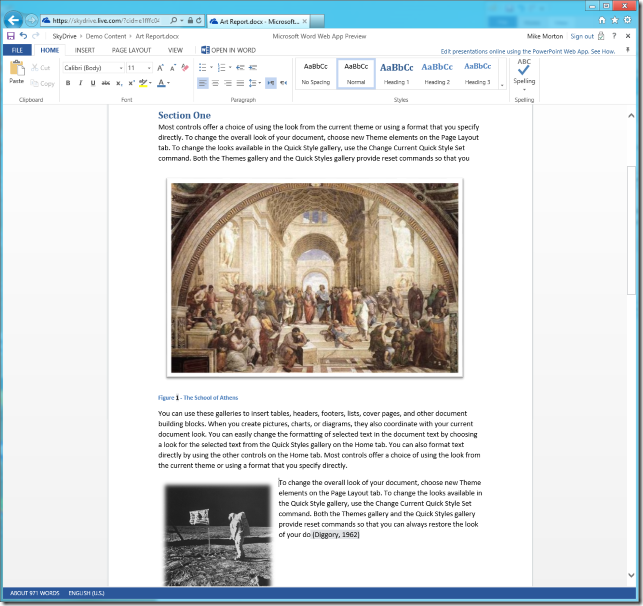The image size is (643, 606).
Task: Click the Sign out link
Action: coord(582,36)
